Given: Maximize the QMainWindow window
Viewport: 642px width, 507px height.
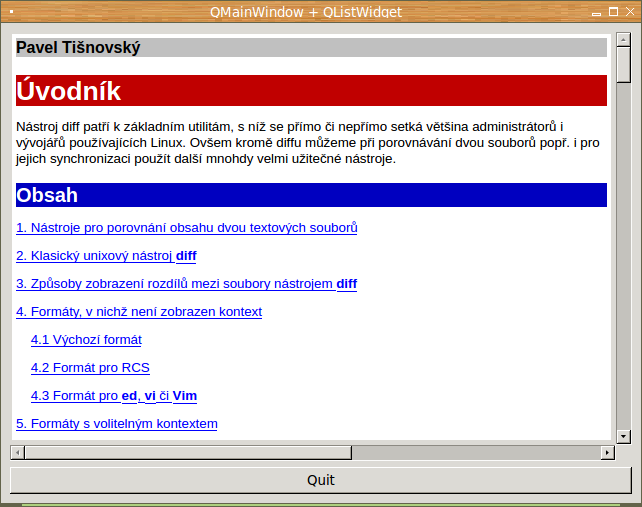Looking at the screenshot, I should [x=613, y=12].
